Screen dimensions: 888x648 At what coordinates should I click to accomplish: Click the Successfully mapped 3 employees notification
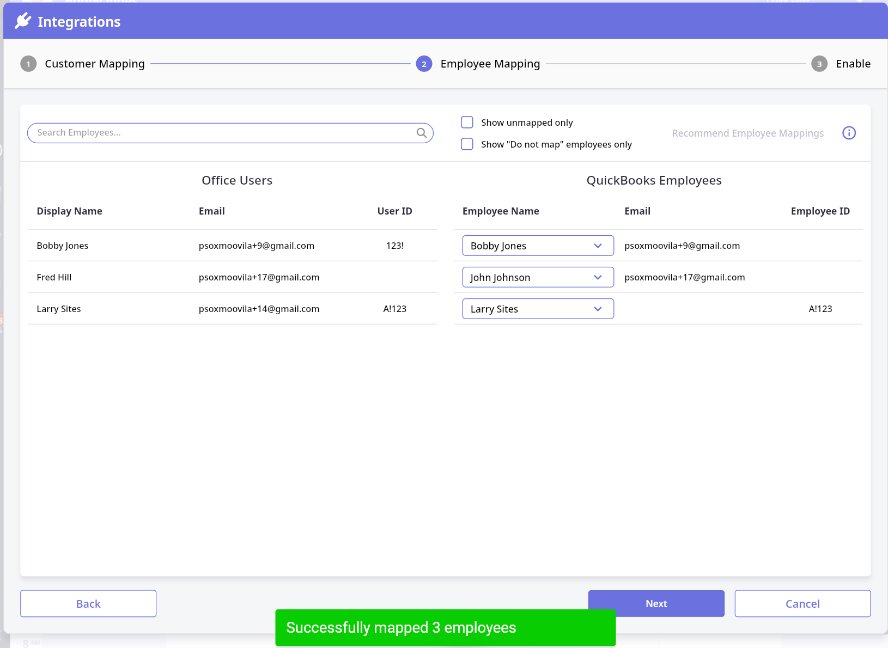tap(445, 628)
